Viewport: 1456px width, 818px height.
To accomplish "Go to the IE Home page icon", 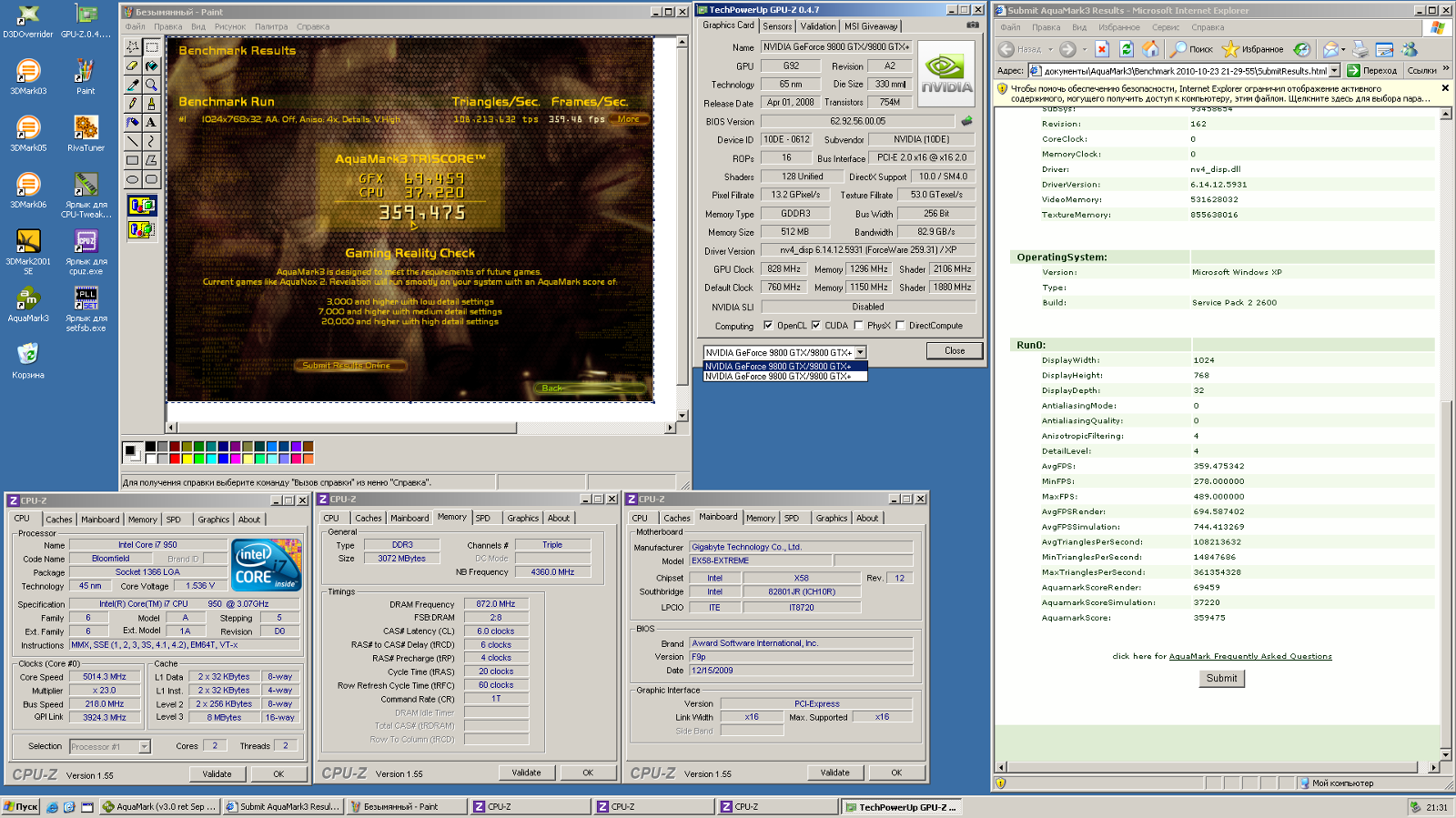I will 1150,49.
